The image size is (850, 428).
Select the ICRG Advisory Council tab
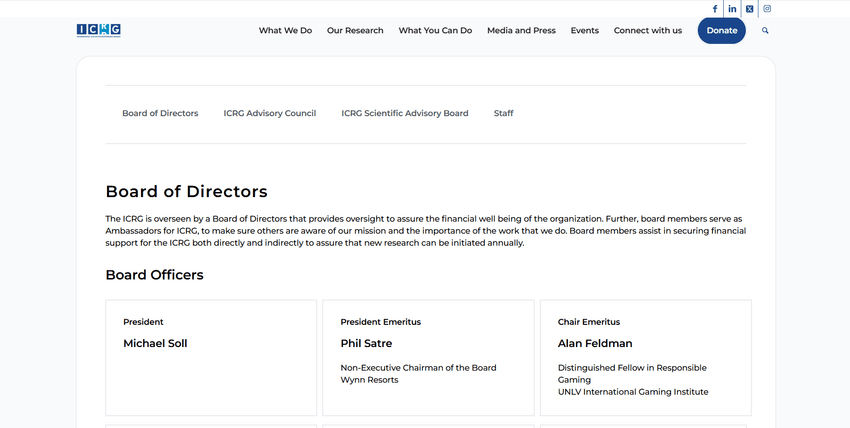pos(269,113)
